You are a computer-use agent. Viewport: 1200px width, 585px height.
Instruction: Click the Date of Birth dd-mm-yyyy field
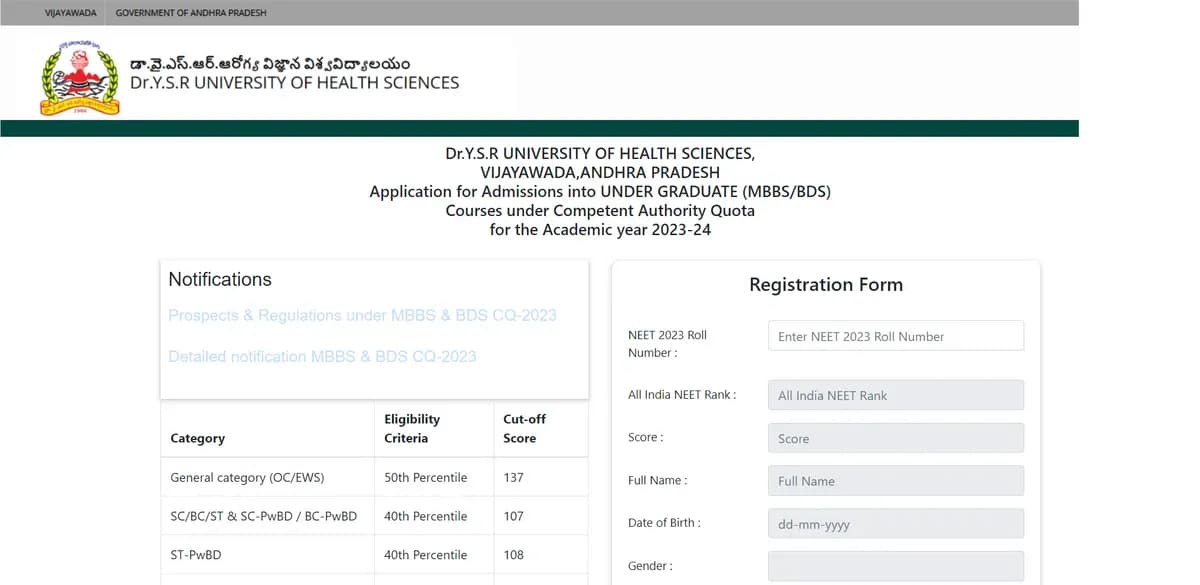point(896,524)
